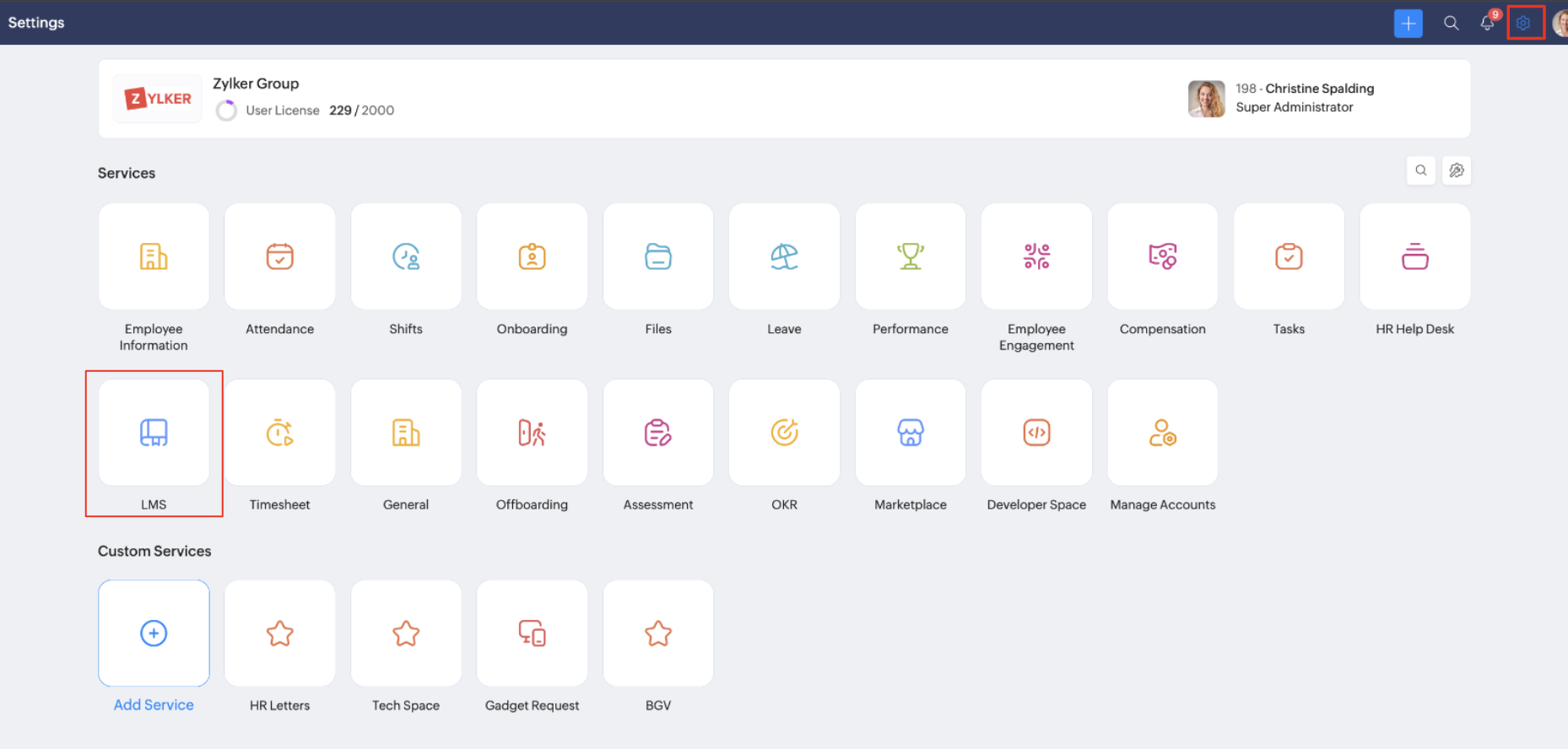
Task: Open Employee Engagement service
Action: pos(1037,256)
